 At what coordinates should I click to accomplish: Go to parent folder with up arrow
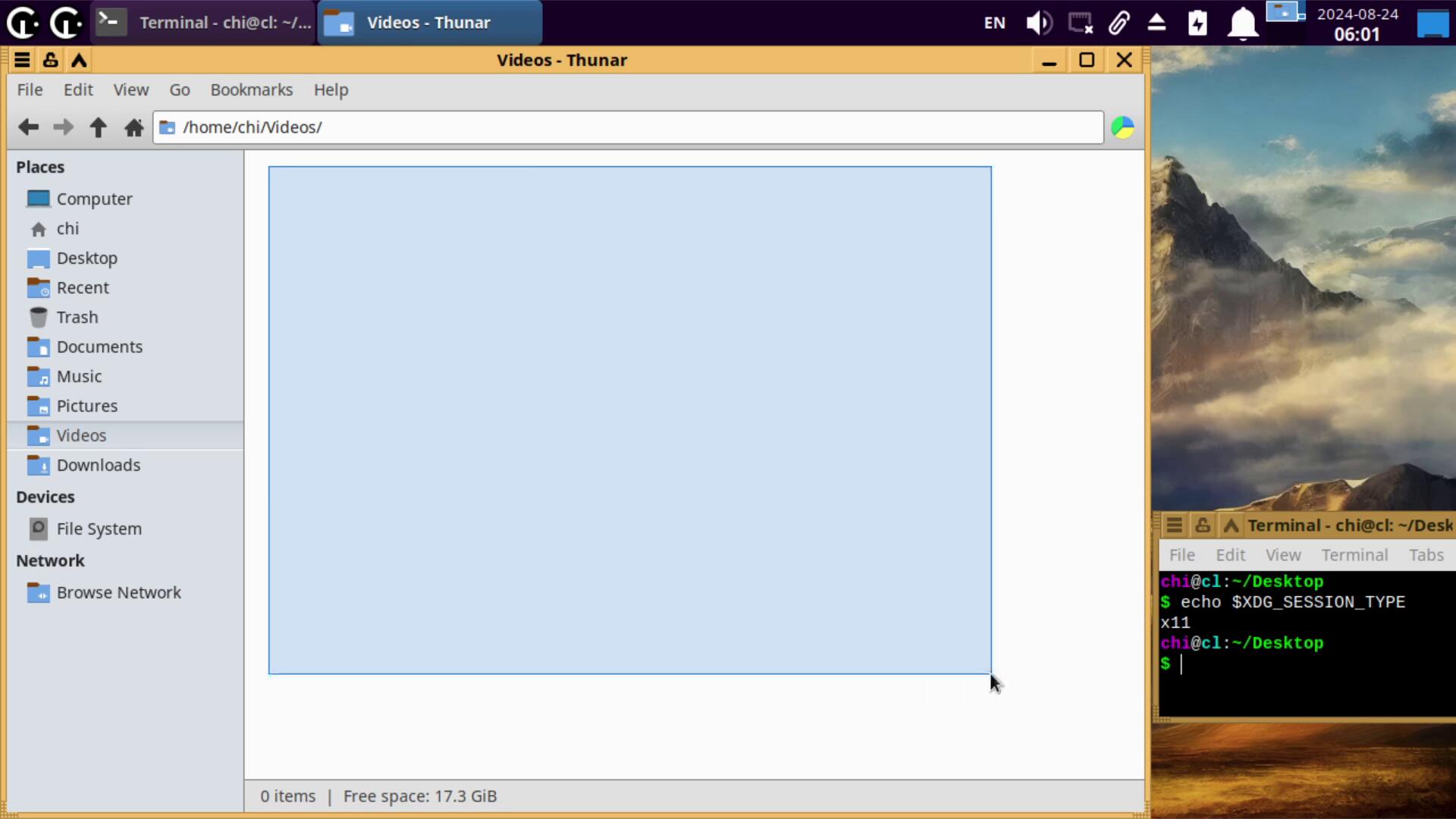98,127
